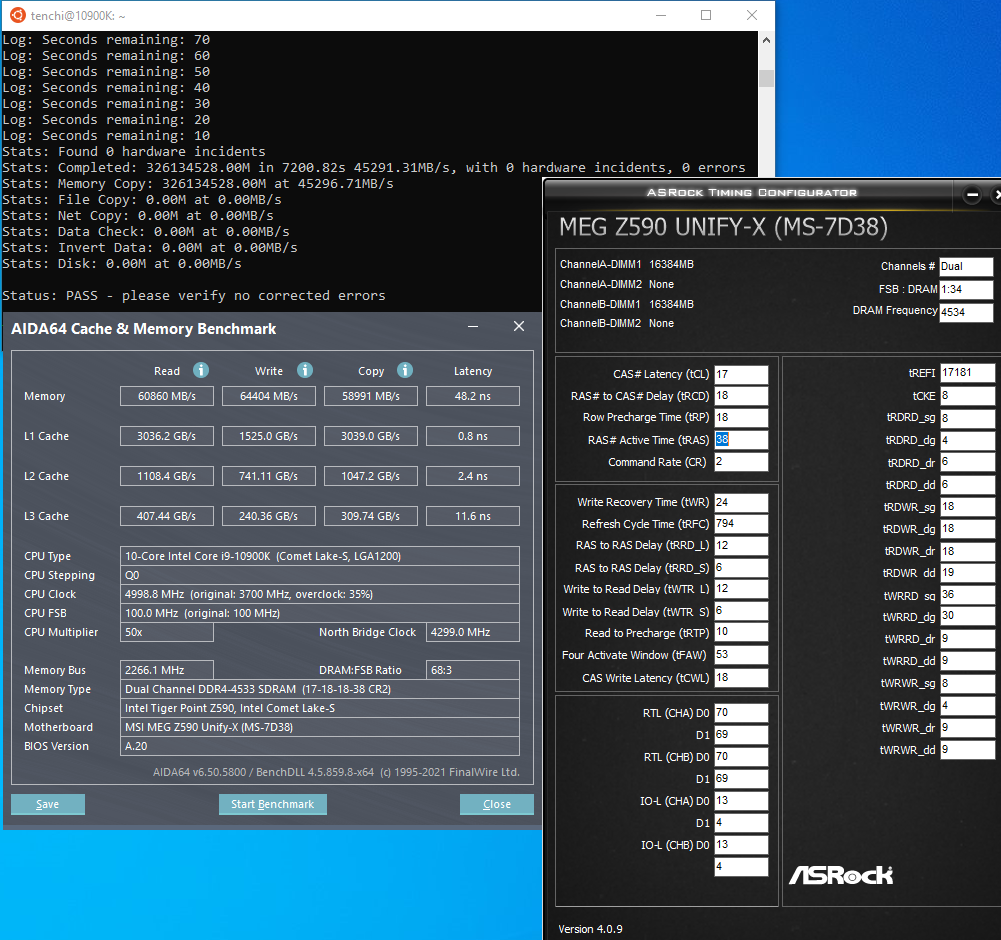This screenshot has width=1001, height=940.
Task: Click the IO-L (CHB) D0 field
Action: click(x=741, y=845)
